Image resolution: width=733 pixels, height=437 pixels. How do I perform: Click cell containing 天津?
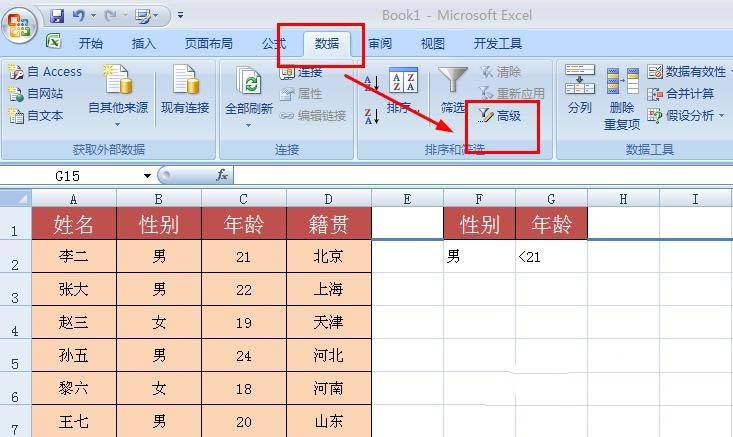329,322
